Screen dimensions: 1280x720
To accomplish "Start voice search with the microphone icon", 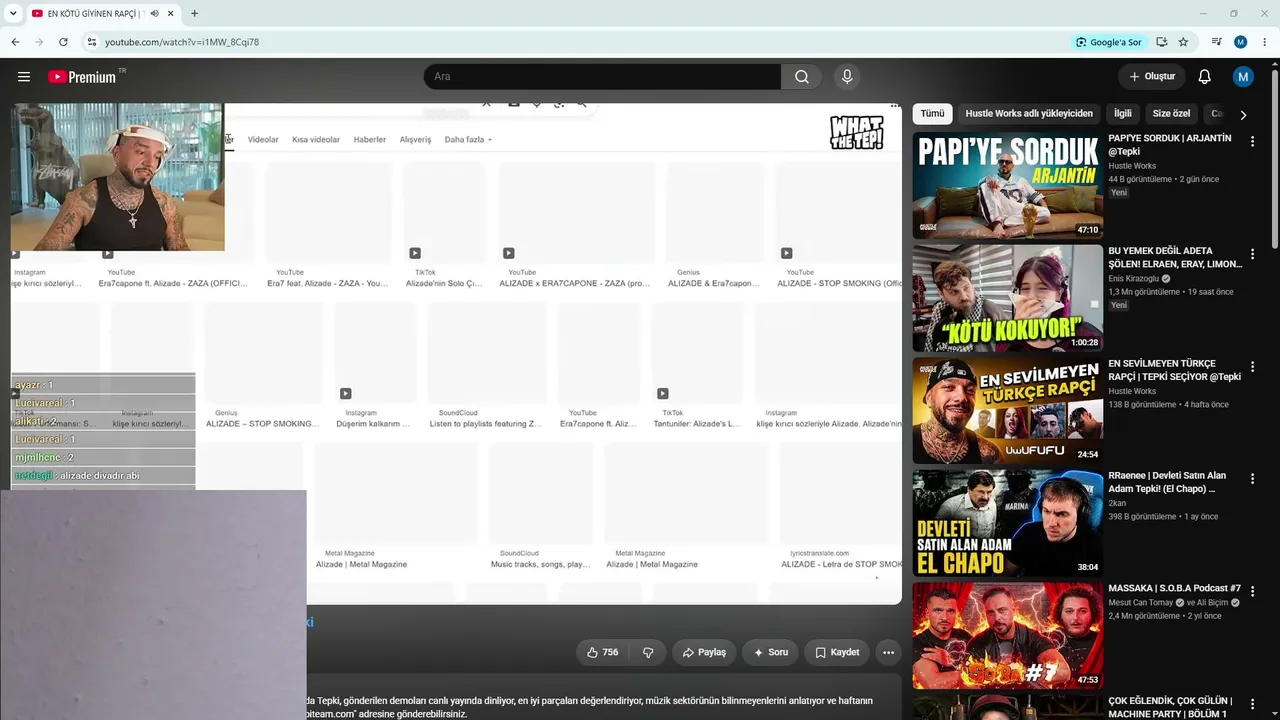I will 847,77.
